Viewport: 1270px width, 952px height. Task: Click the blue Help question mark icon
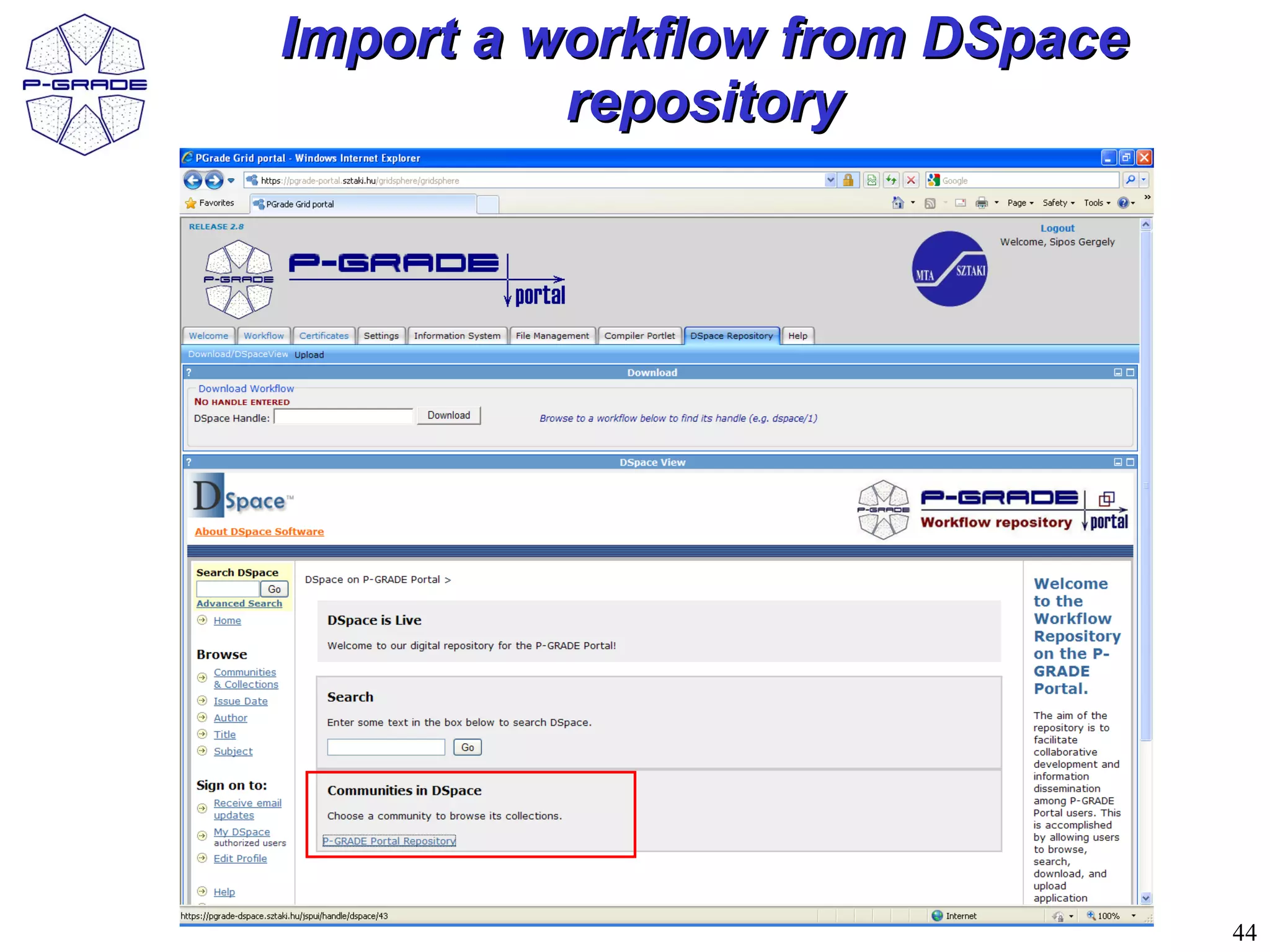1123,203
